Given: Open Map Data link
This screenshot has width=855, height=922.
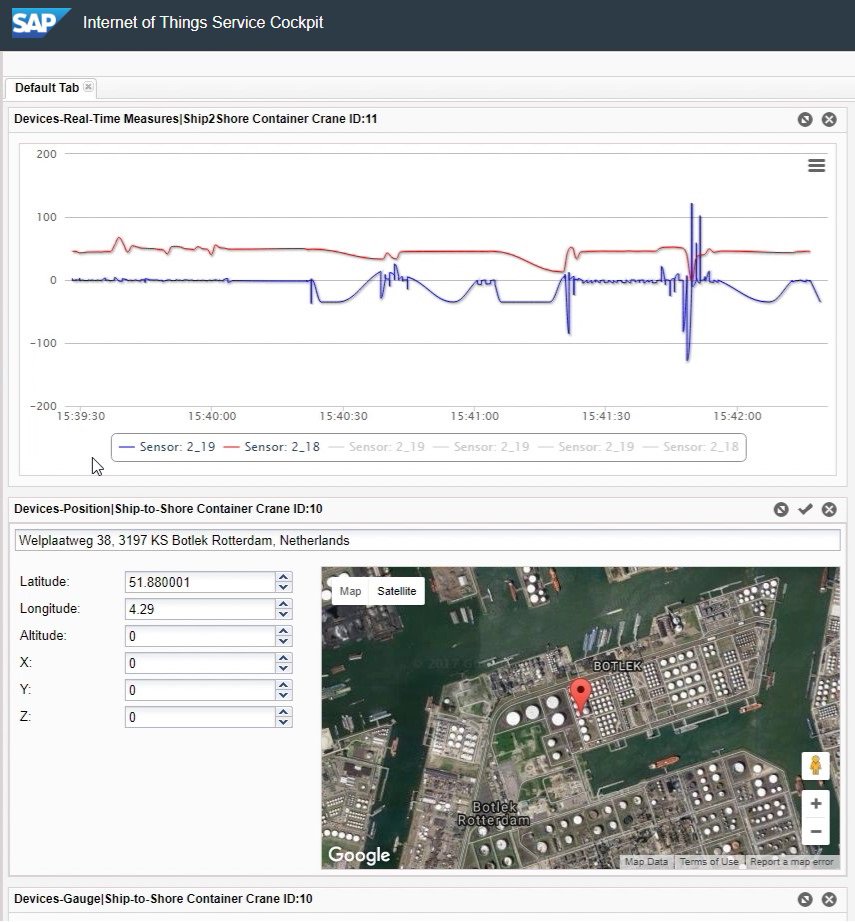Looking at the screenshot, I should (x=646, y=861).
